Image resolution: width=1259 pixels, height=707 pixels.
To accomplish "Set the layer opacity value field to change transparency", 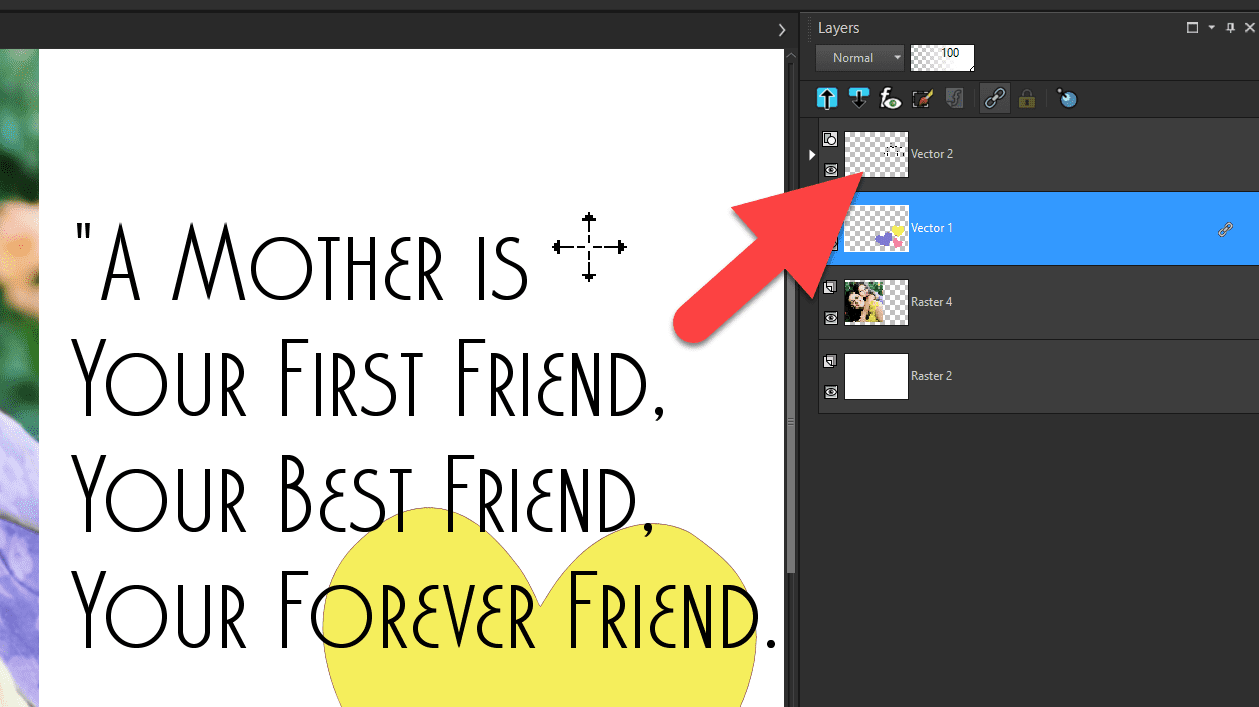I will pyautogui.click(x=941, y=57).
